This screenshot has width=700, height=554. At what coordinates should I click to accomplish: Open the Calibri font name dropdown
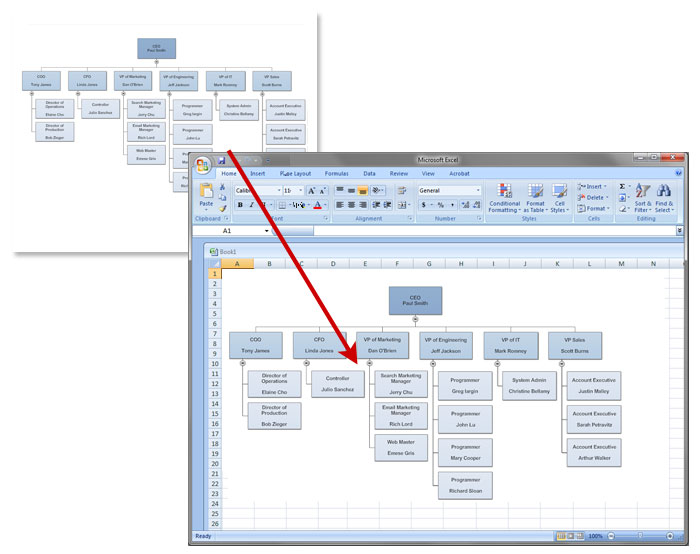click(x=279, y=191)
